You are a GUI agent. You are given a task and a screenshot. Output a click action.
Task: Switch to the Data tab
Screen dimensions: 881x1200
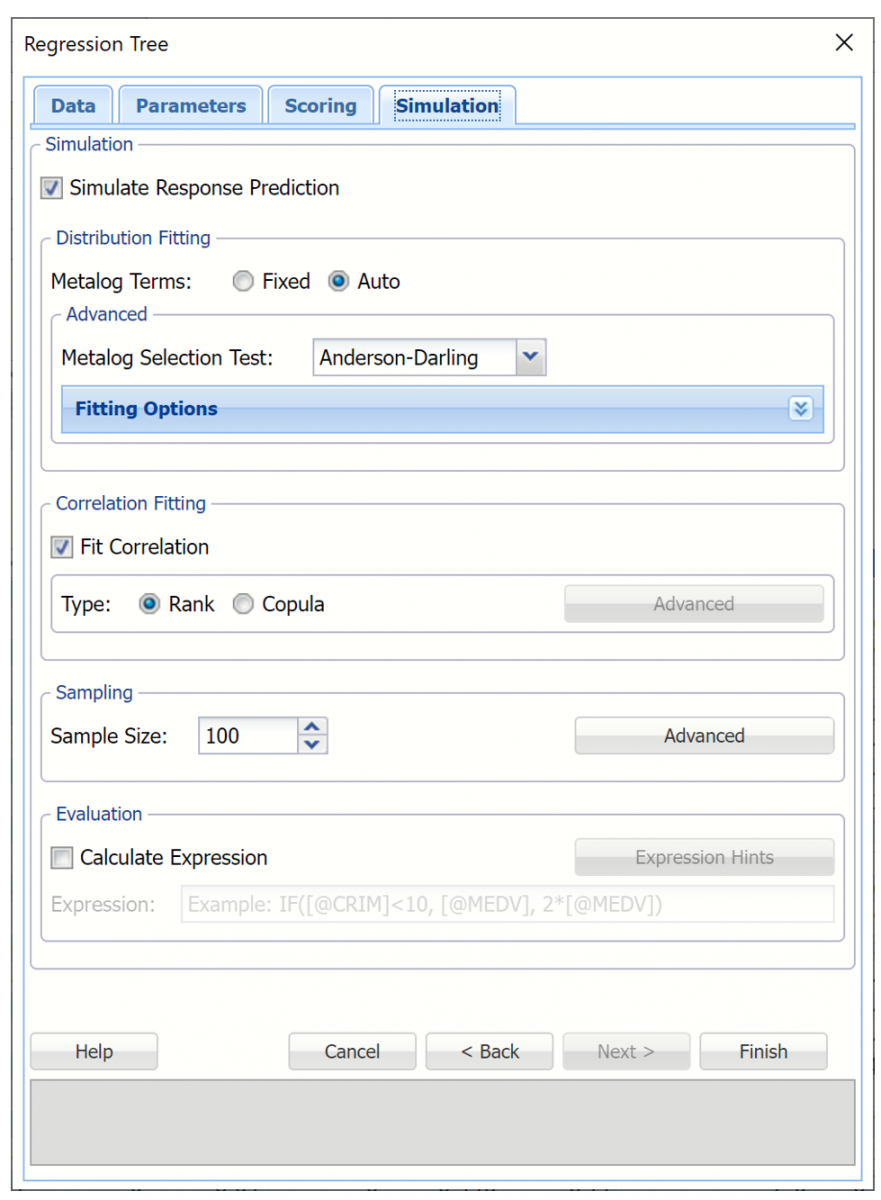73,106
